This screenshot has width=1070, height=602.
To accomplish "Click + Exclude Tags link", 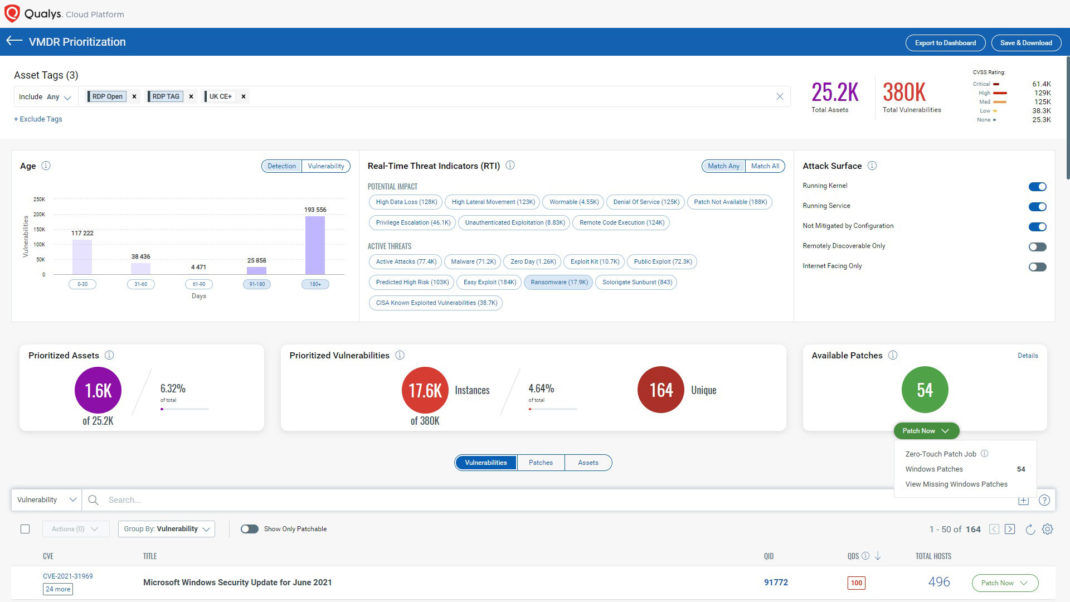I will (x=38, y=119).
